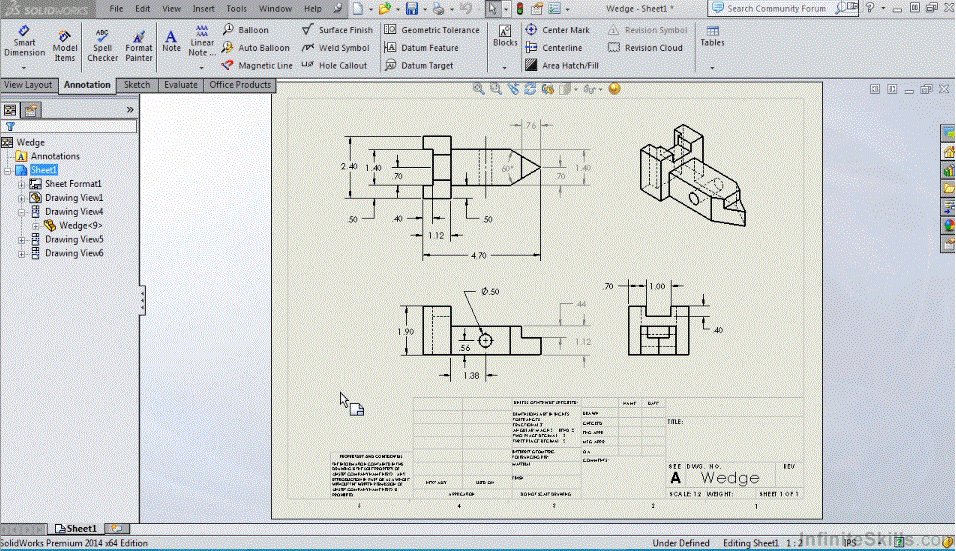Expand the Wedge<9> part node

click(35, 226)
